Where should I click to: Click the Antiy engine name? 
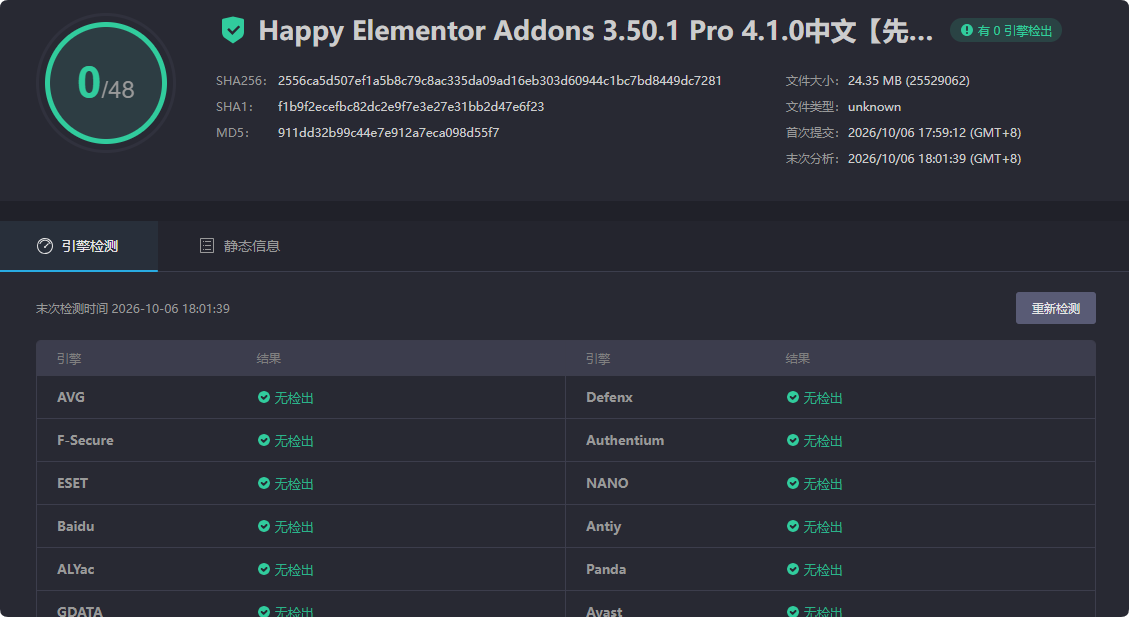click(603, 526)
